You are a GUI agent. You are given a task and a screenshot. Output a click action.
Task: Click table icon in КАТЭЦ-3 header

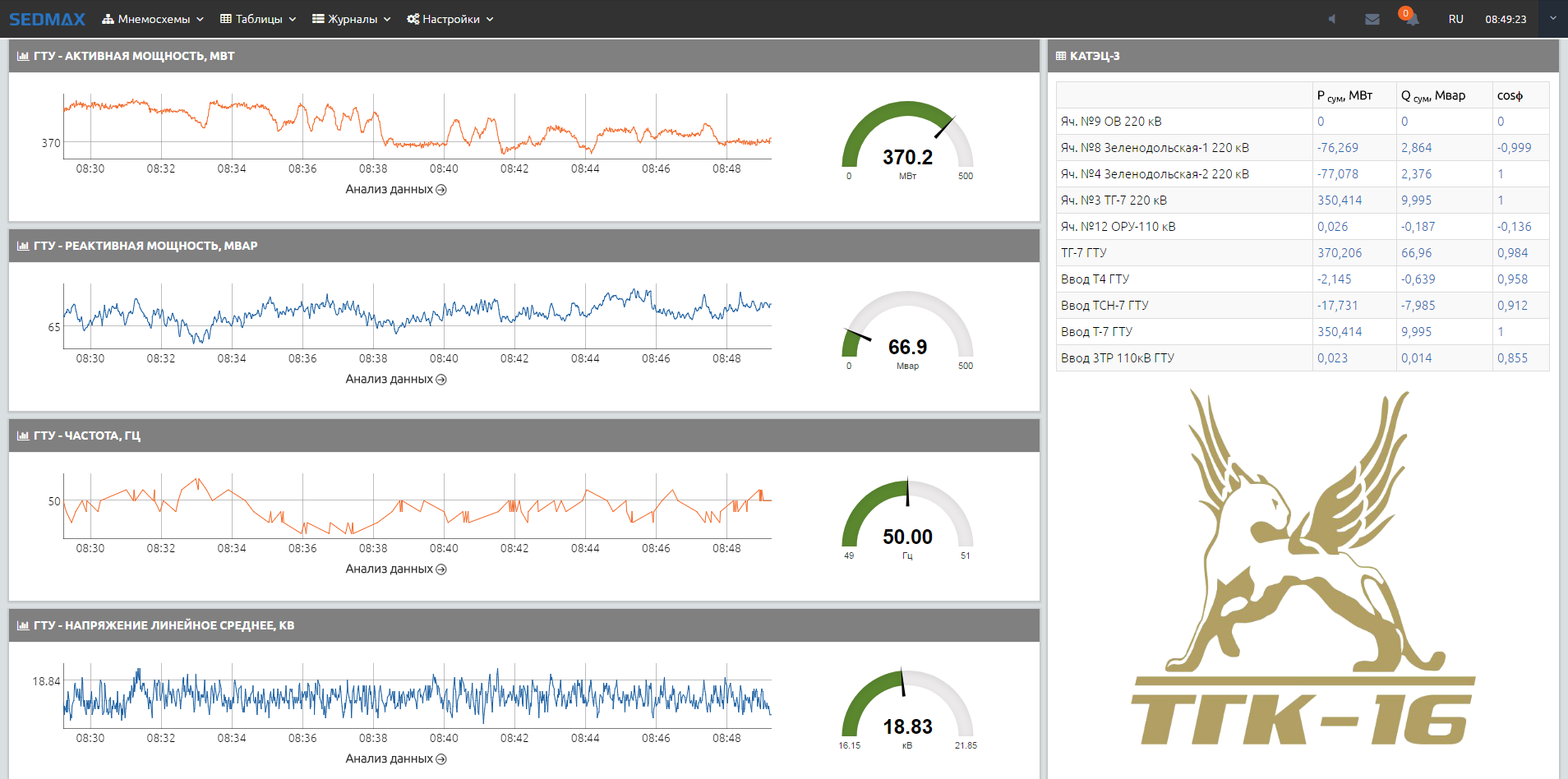pos(1061,56)
